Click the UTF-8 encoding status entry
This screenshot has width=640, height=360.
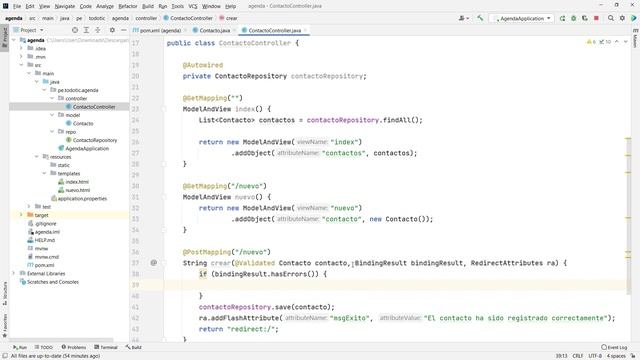pyautogui.click(x=595, y=356)
